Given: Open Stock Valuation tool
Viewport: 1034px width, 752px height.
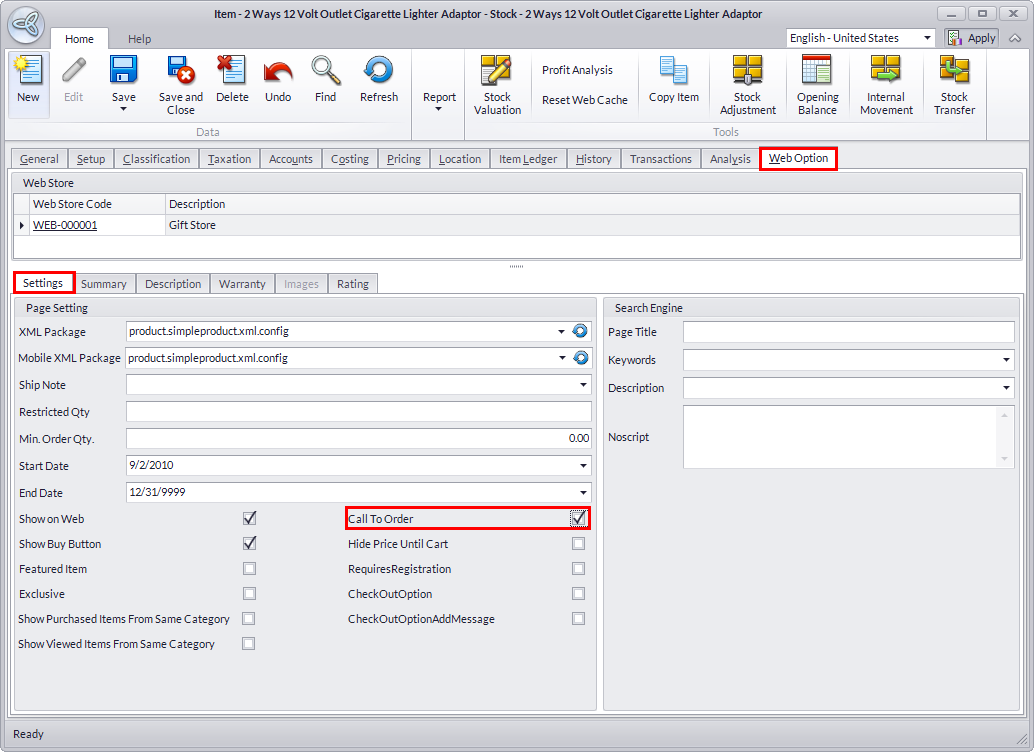Looking at the screenshot, I should tap(497, 84).
